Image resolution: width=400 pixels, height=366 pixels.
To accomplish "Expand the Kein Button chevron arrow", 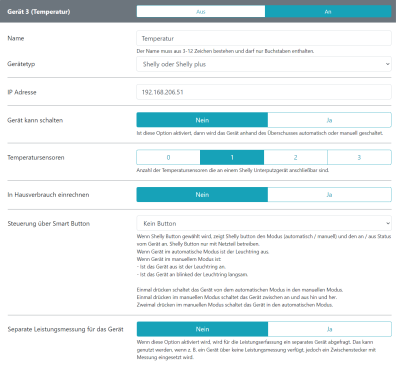I will 387,223.
